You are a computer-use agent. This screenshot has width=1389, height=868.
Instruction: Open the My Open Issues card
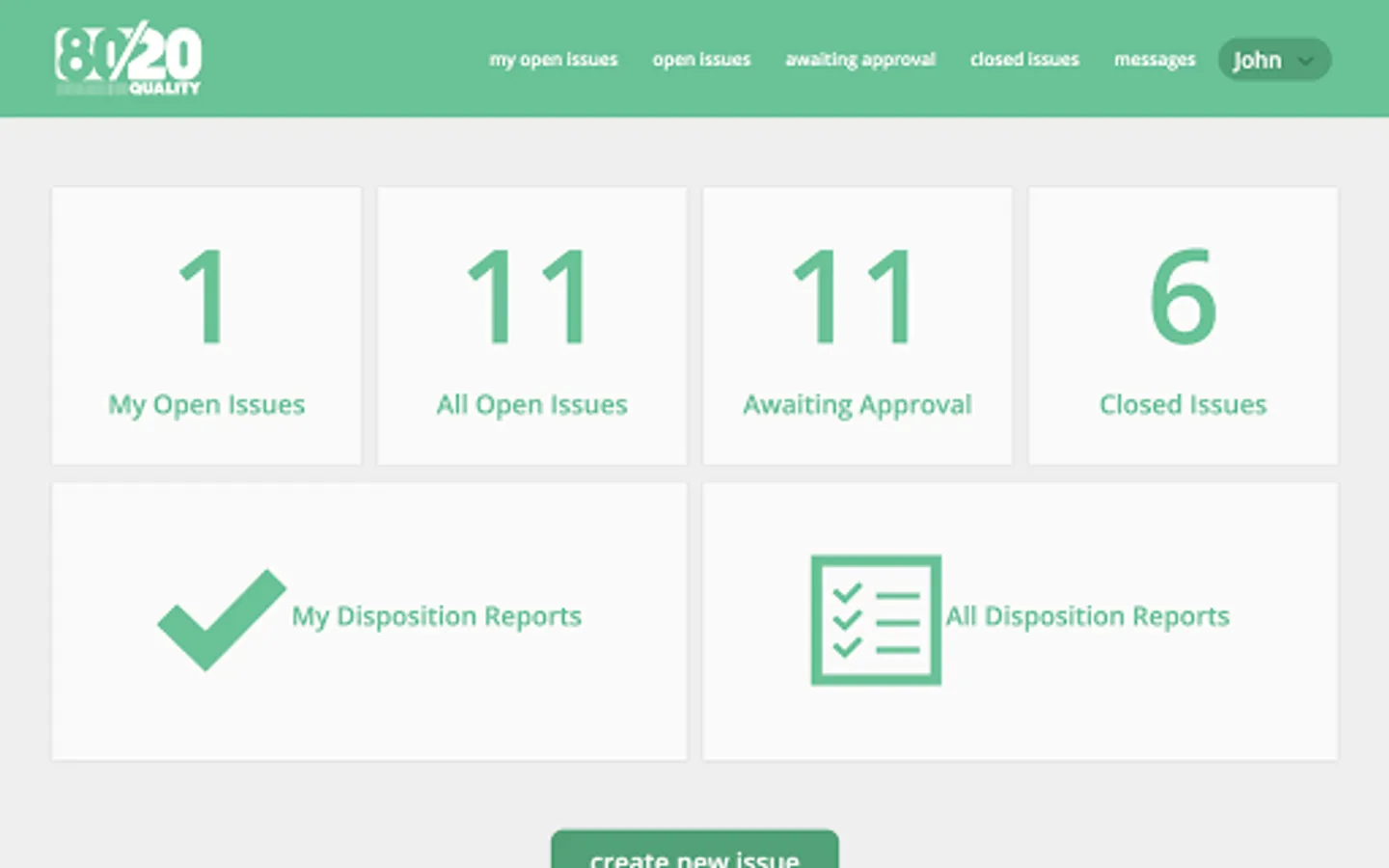click(206, 326)
